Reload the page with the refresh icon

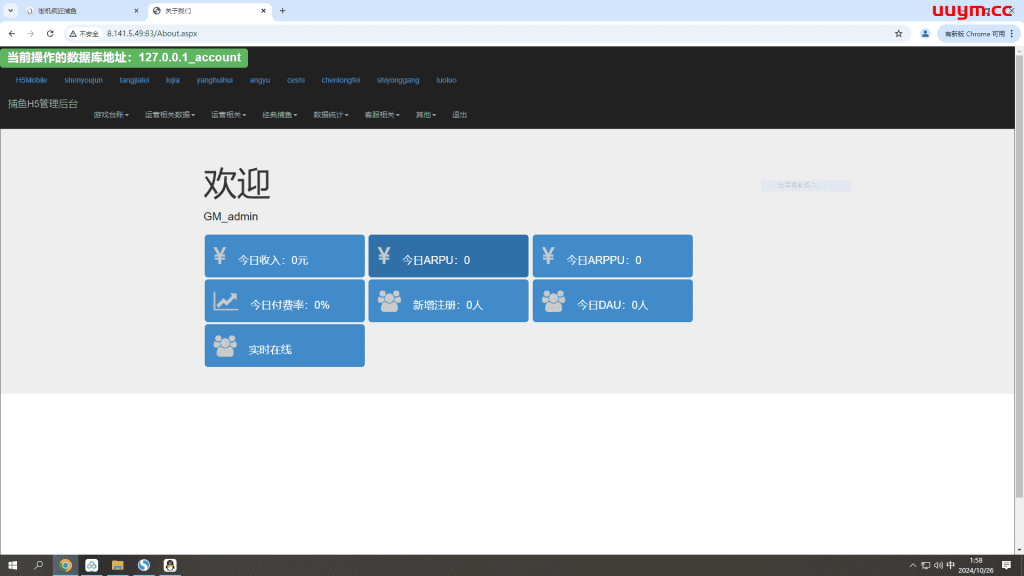click(50, 33)
